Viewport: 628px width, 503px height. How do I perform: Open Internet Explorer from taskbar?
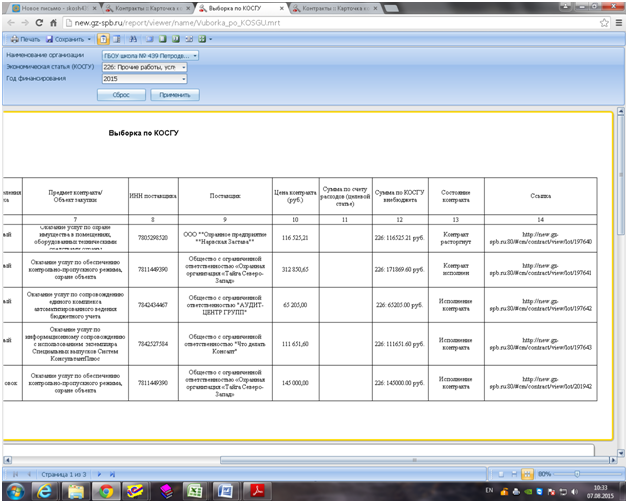tap(44, 491)
